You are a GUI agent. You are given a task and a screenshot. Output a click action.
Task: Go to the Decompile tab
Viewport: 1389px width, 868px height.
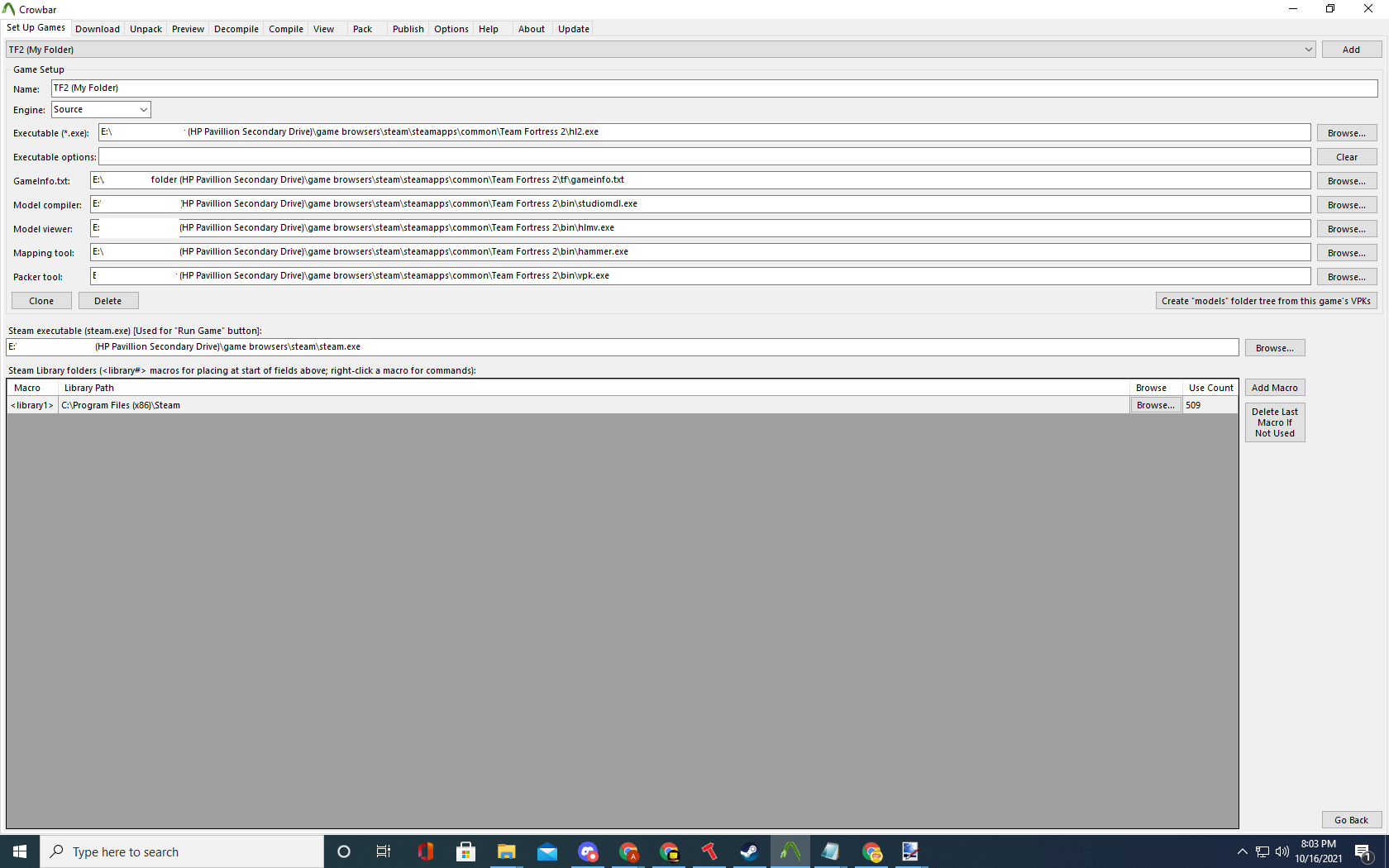click(236, 29)
